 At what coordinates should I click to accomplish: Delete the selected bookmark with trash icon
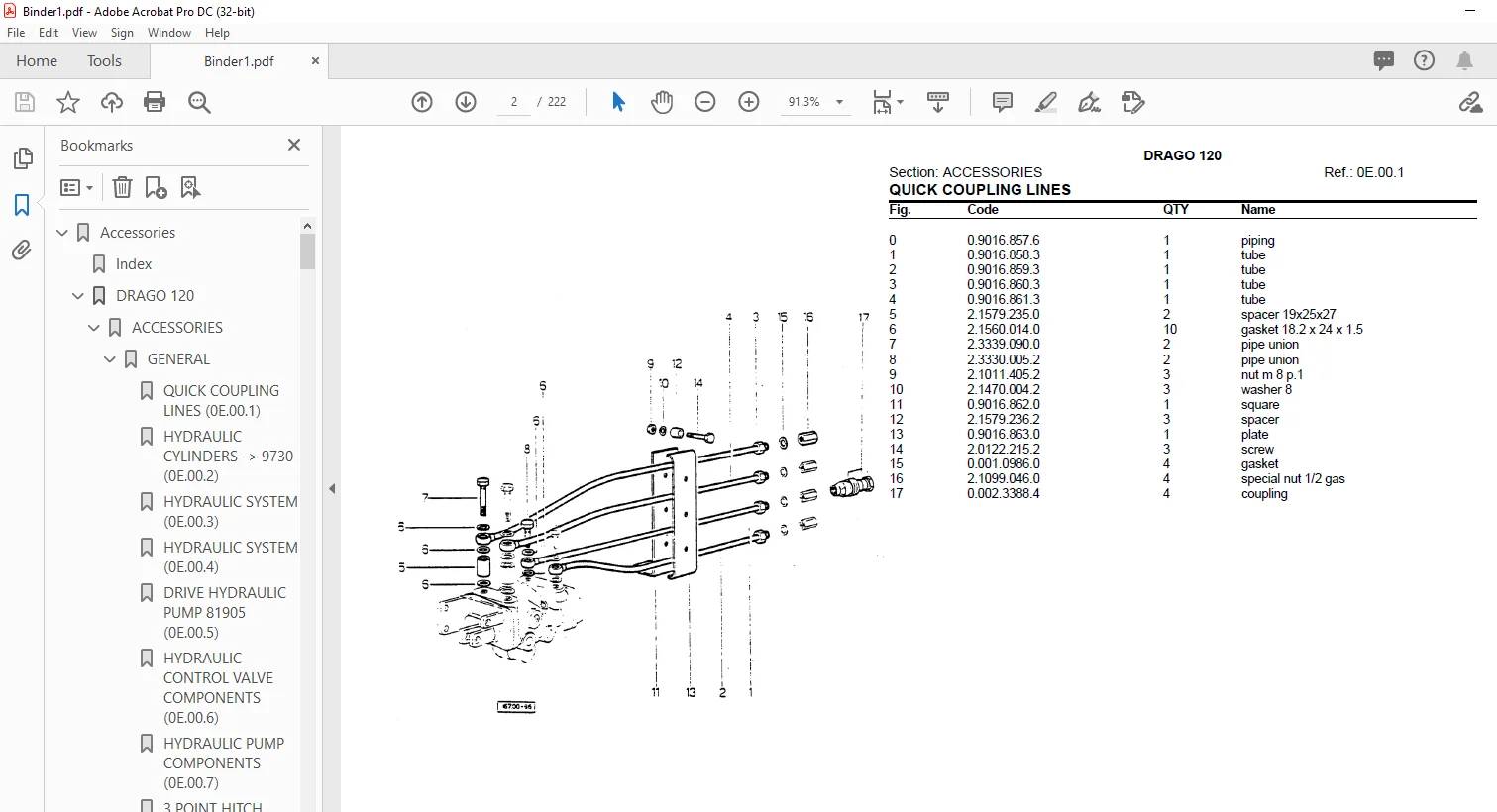point(122,187)
